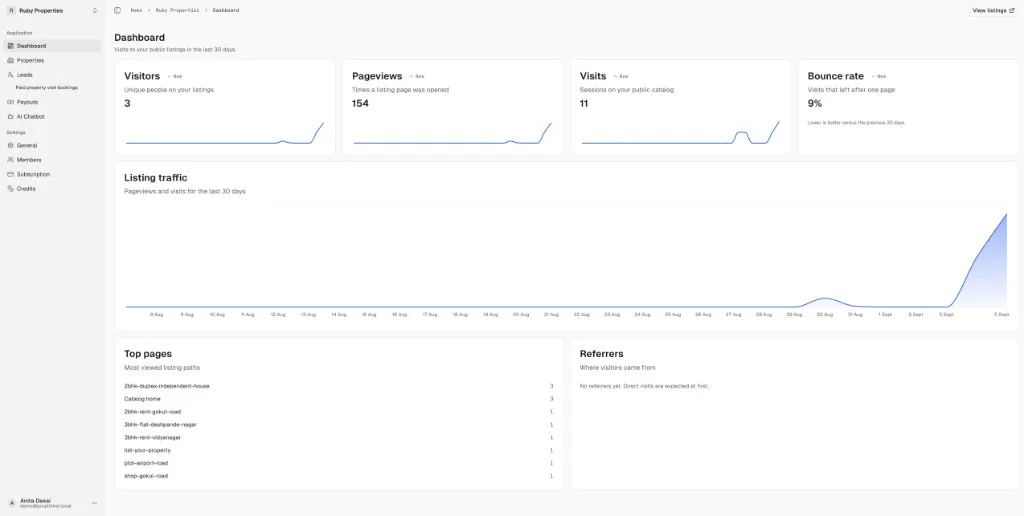Image resolution: width=1024 pixels, height=516 pixels.
Task: Select the 2bhk-duplex-independent-house row
Action: [x=338, y=386]
